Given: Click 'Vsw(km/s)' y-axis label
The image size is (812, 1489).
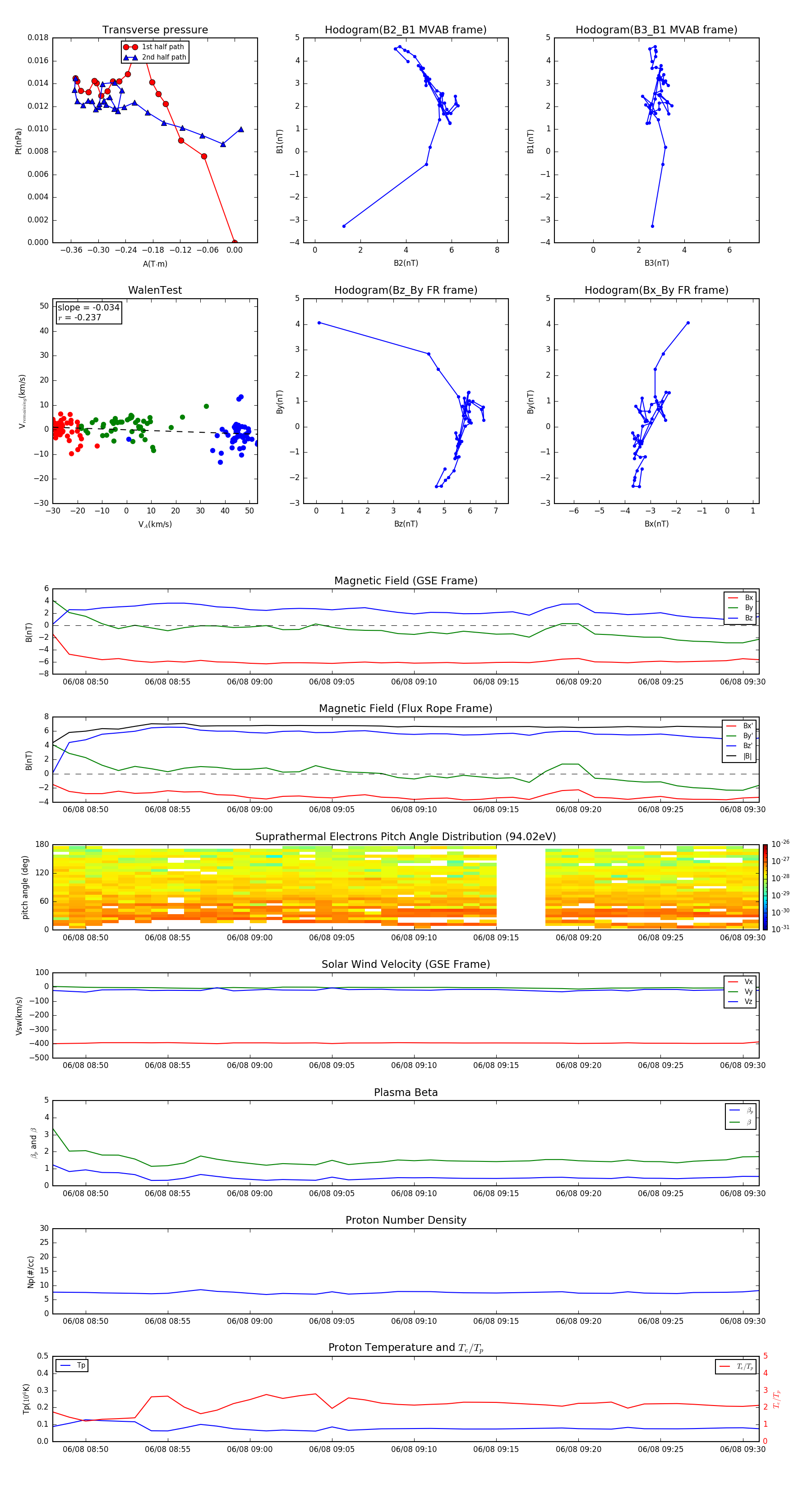Looking at the screenshot, I should click(x=18, y=1016).
